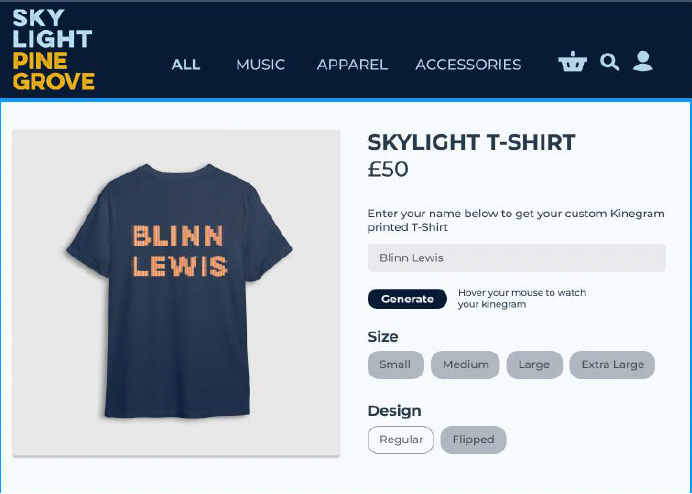Open the shopping basket icon

click(572, 61)
